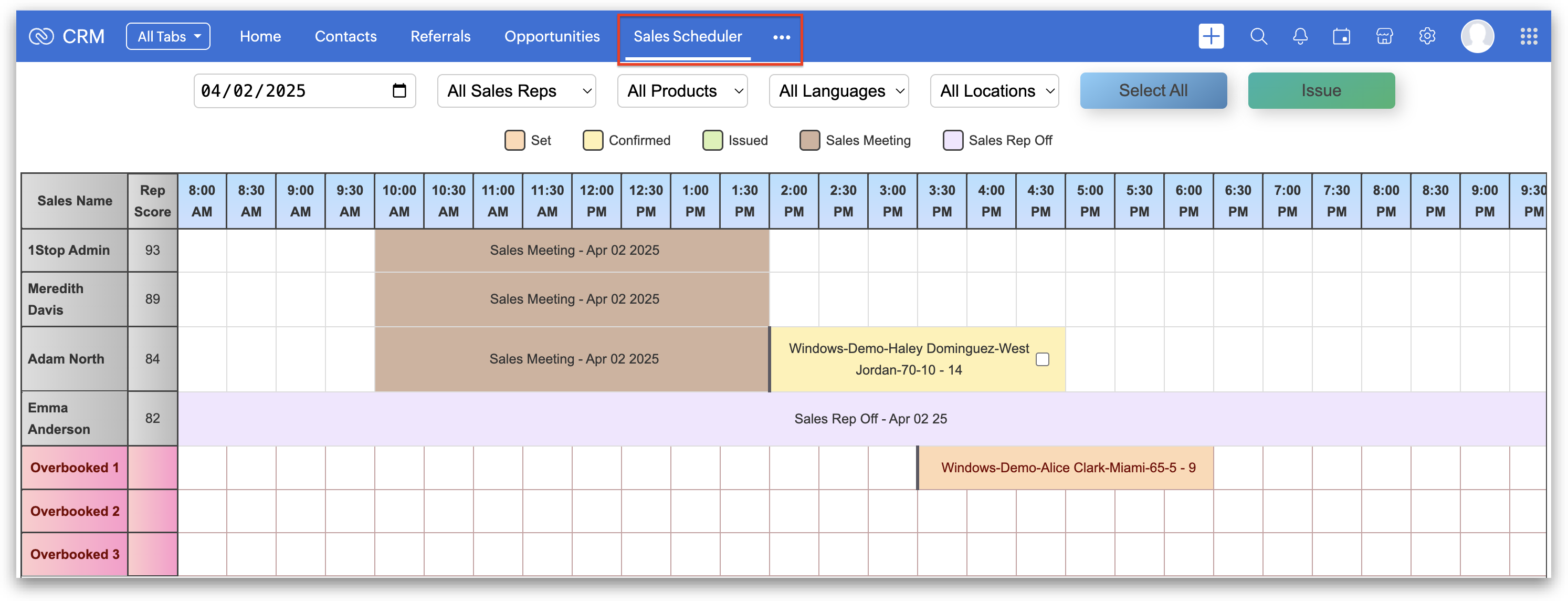Open the date picker calendar icon
1568x601 pixels.
pyautogui.click(x=399, y=91)
